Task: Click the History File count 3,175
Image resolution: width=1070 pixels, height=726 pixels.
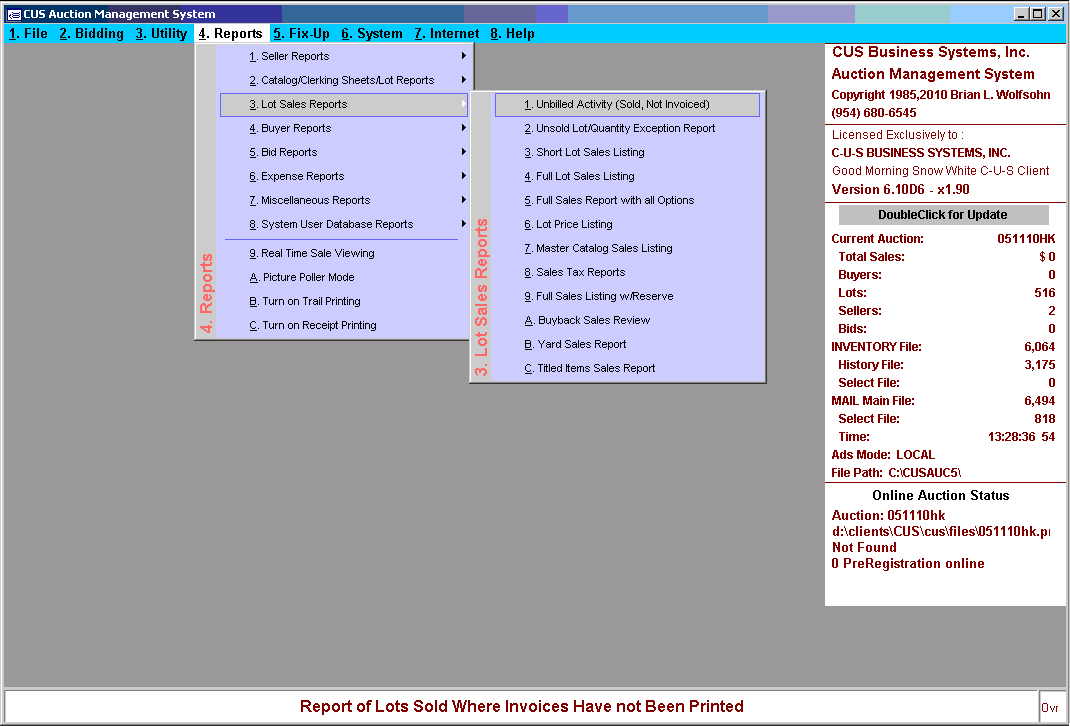Action: tap(1039, 364)
